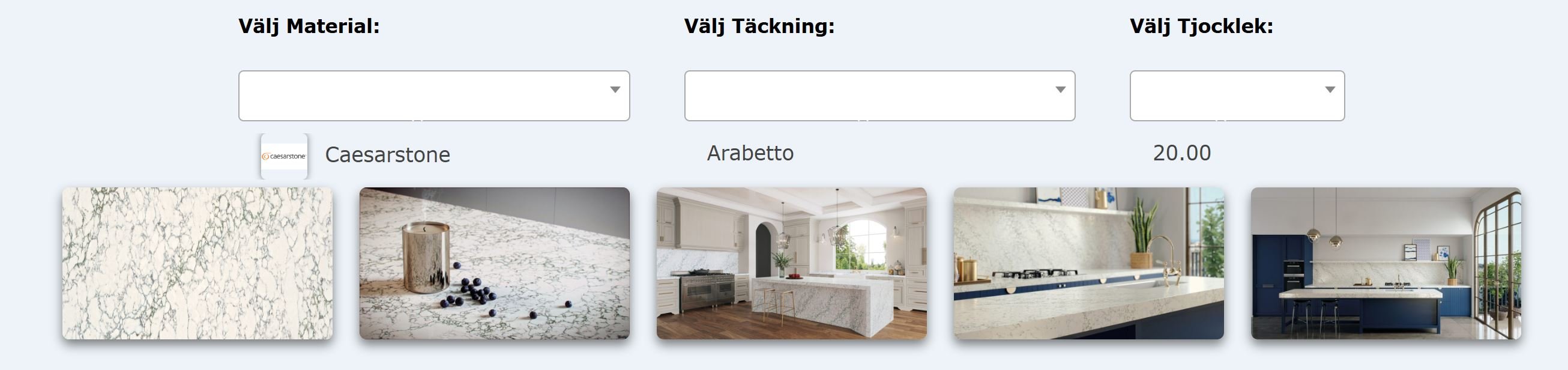Click the Välj Täckning dropdown arrow

pyautogui.click(x=1060, y=89)
